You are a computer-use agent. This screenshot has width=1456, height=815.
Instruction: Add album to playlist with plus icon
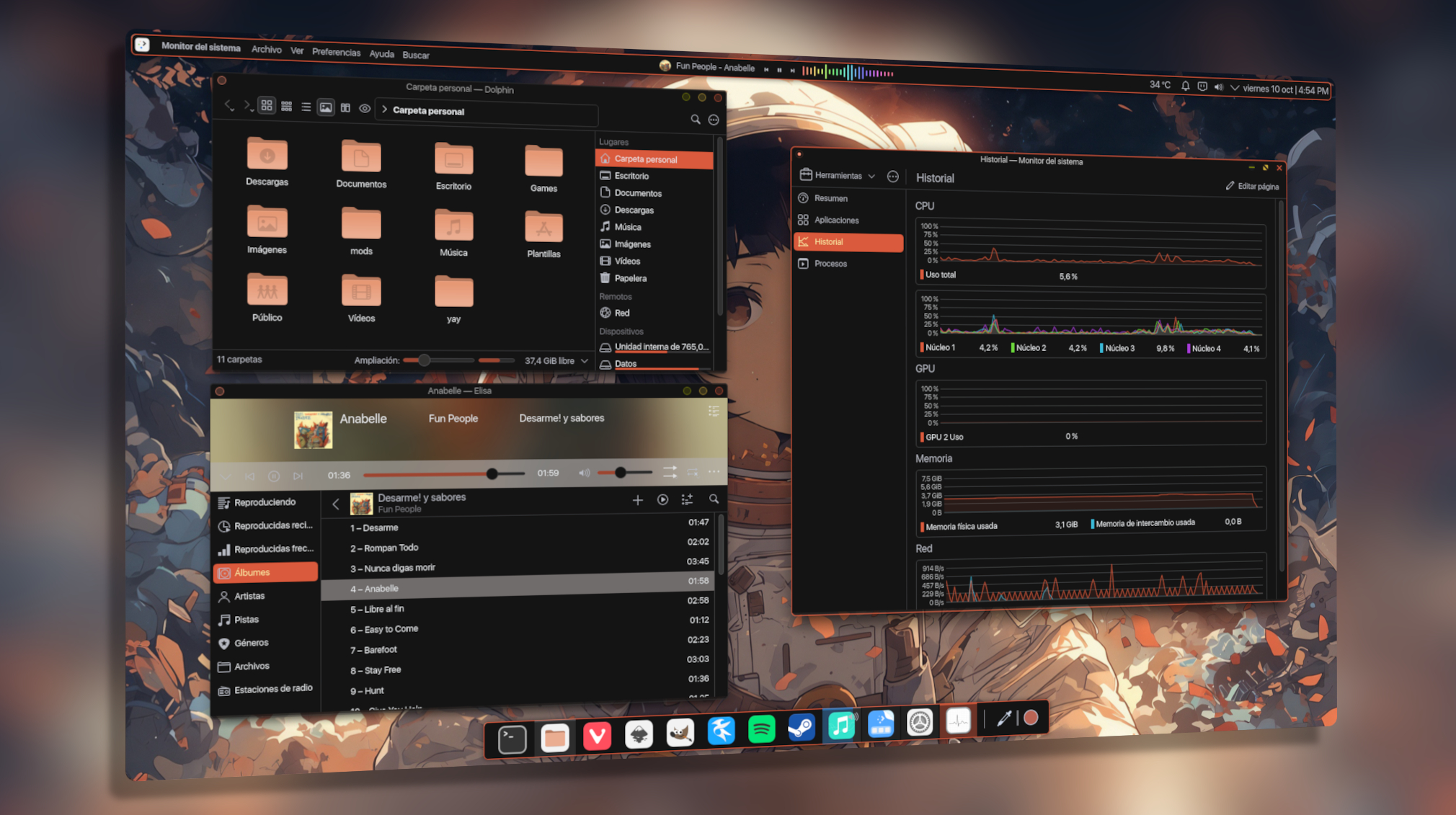tap(638, 499)
